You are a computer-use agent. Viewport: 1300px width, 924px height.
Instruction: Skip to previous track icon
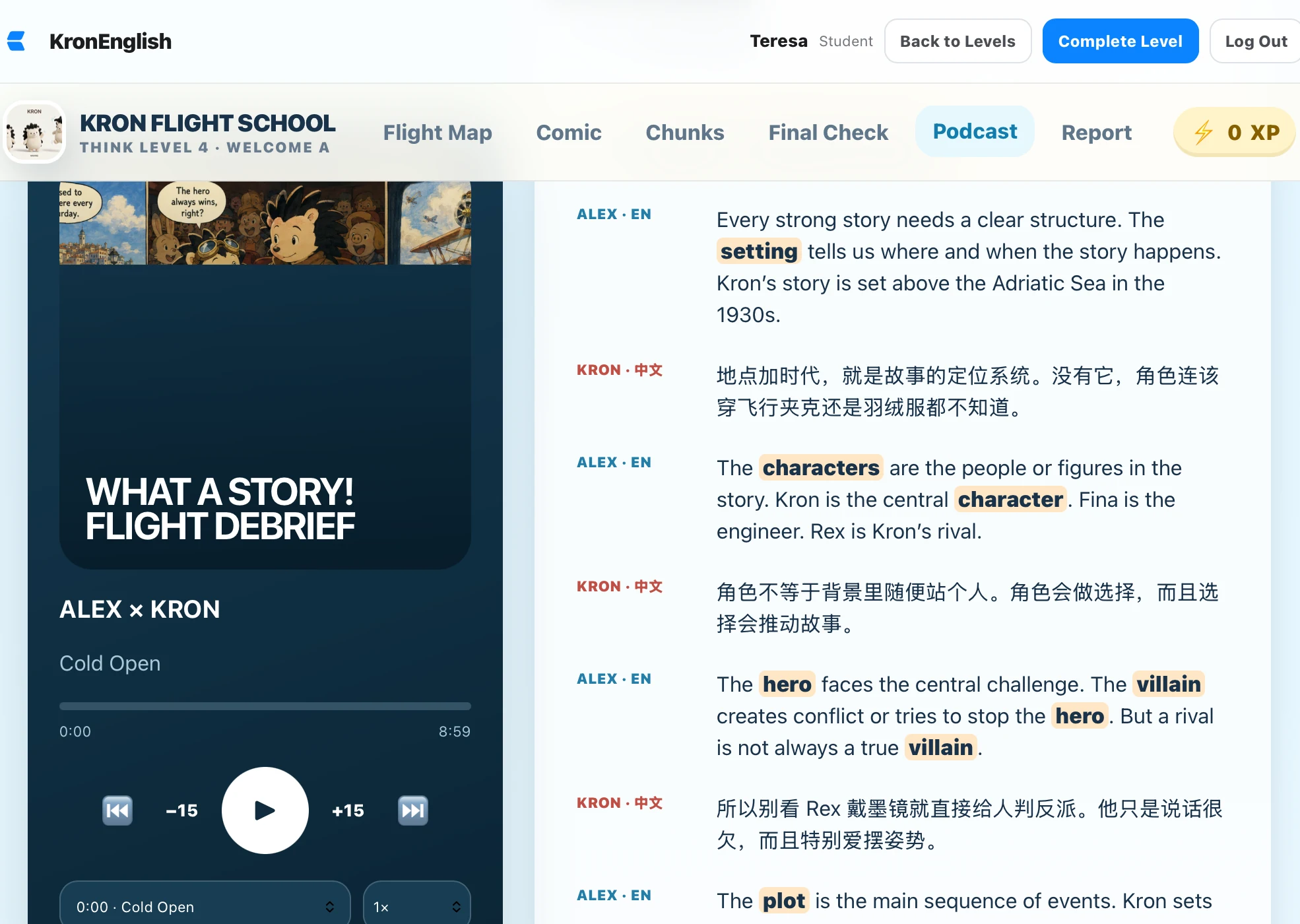117,810
